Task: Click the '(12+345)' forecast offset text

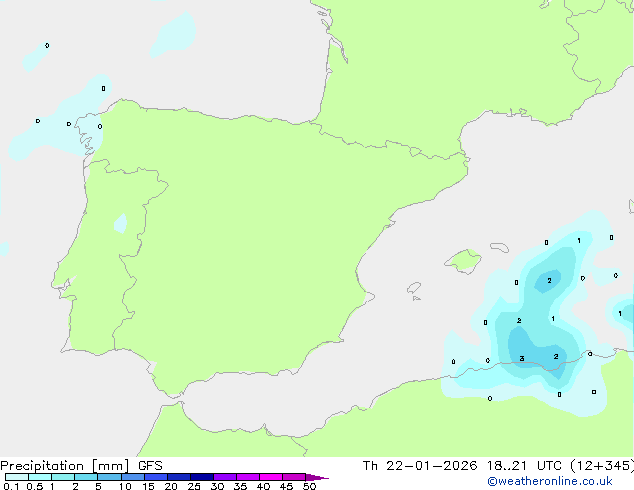Action: (x=602, y=466)
